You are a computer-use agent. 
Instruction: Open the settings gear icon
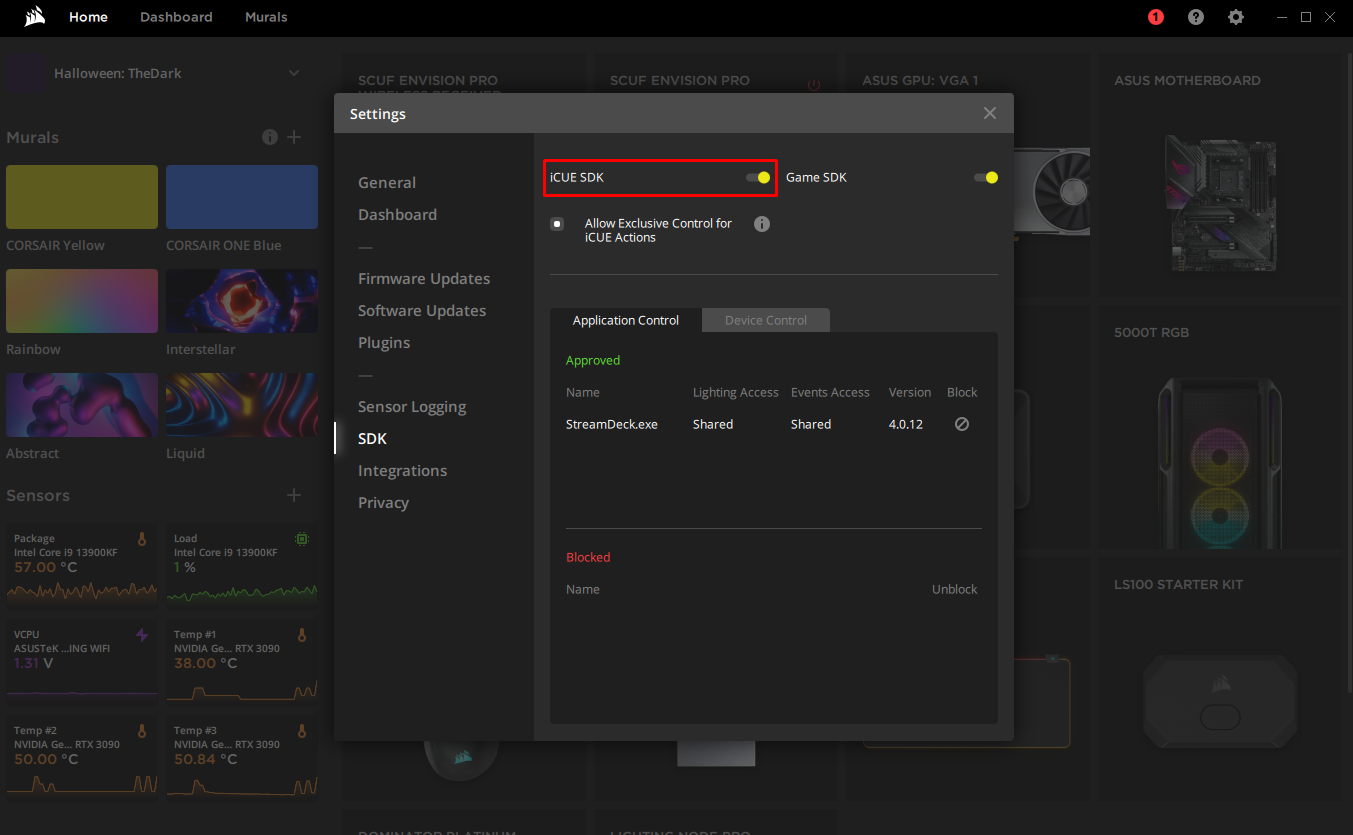click(x=1236, y=17)
